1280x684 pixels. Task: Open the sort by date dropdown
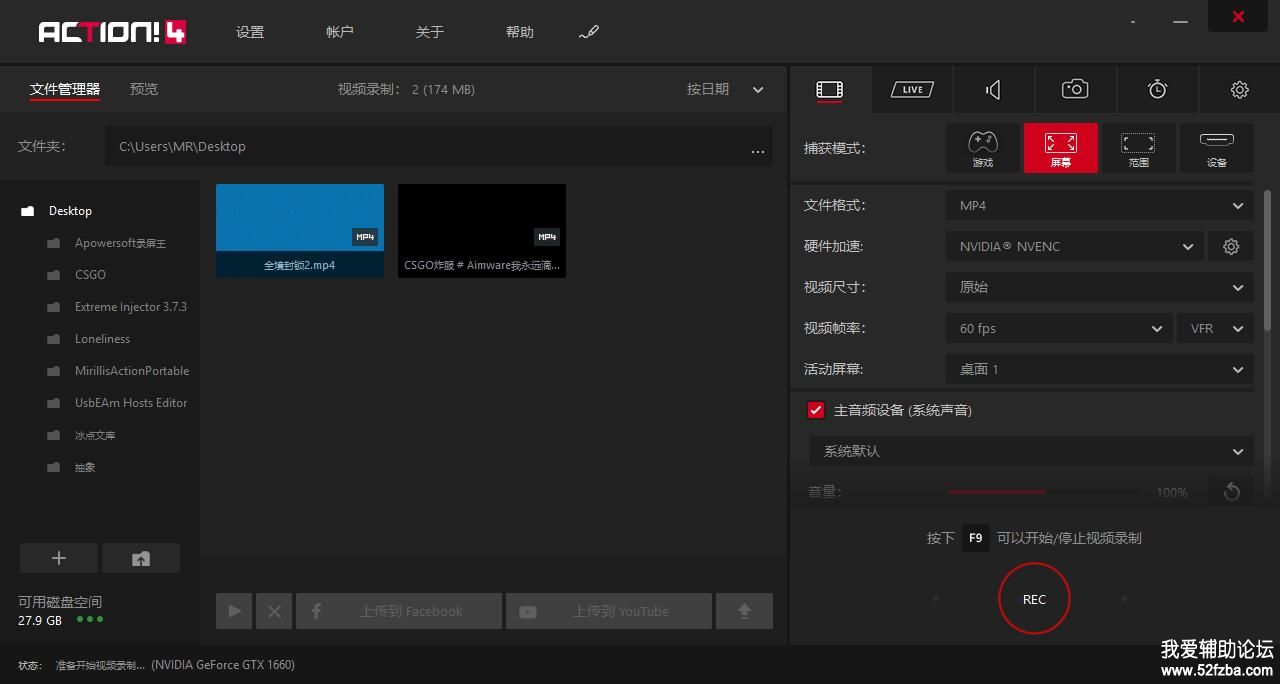click(725, 89)
